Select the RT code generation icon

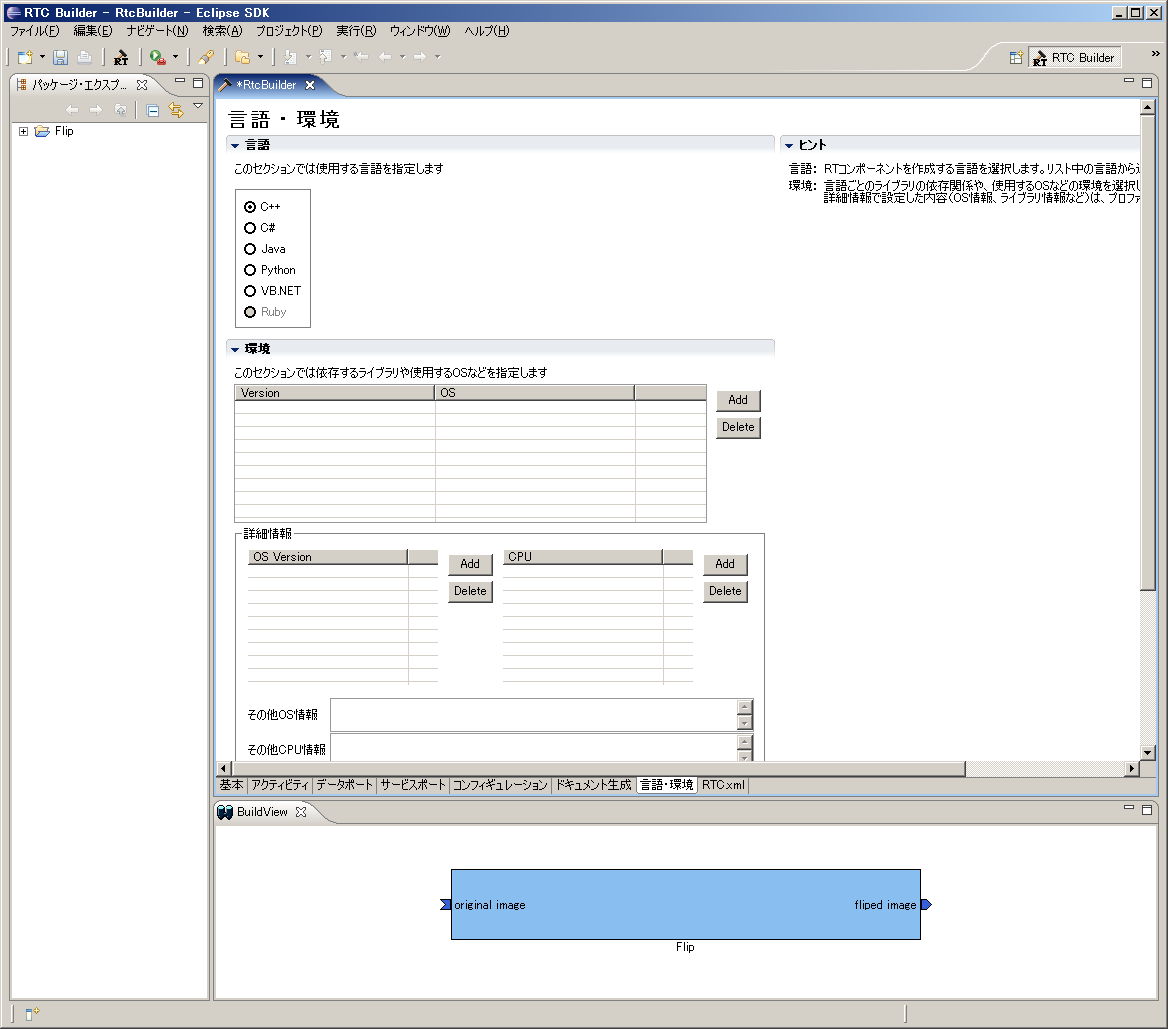pos(120,57)
